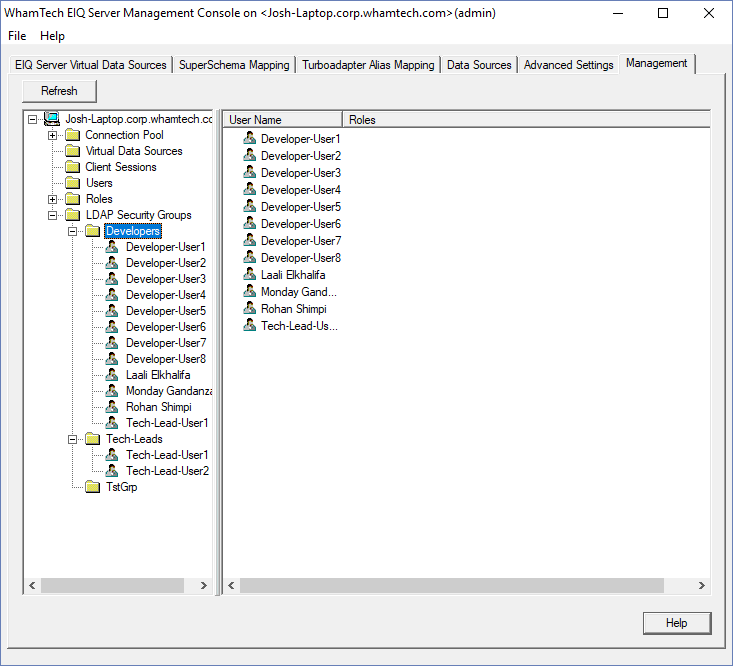
Task: Collapse the LDAP Security Groups node
Action: point(53,215)
